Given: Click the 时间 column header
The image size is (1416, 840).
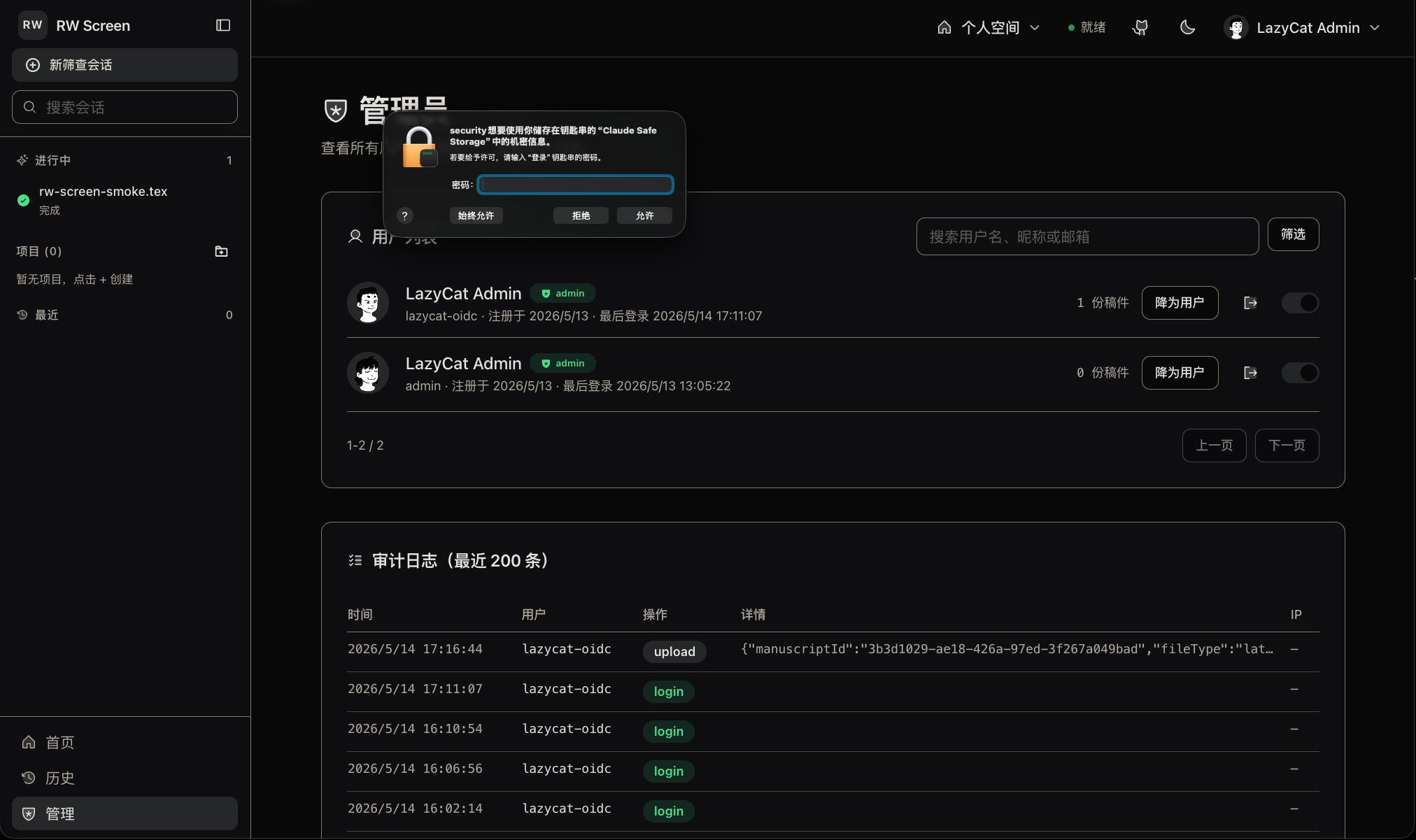Looking at the screenshot, I should (360, 614).
